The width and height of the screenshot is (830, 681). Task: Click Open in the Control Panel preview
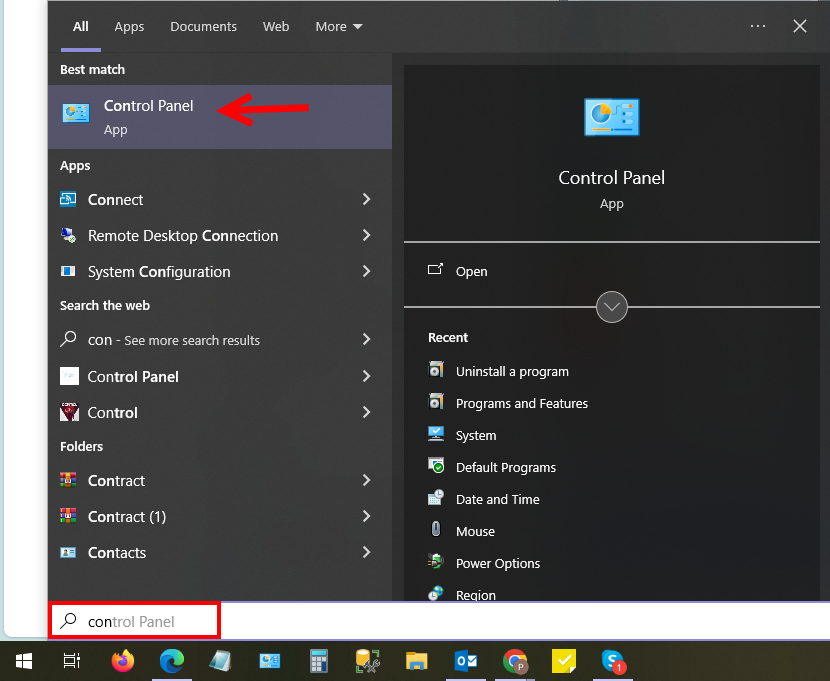pyautogui.click(x=458, y=271)
